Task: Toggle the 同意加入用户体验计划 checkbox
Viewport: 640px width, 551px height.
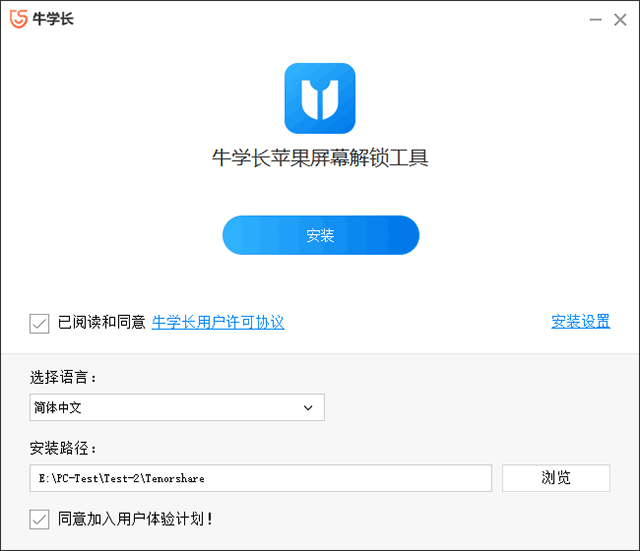Action: (39, 520)
